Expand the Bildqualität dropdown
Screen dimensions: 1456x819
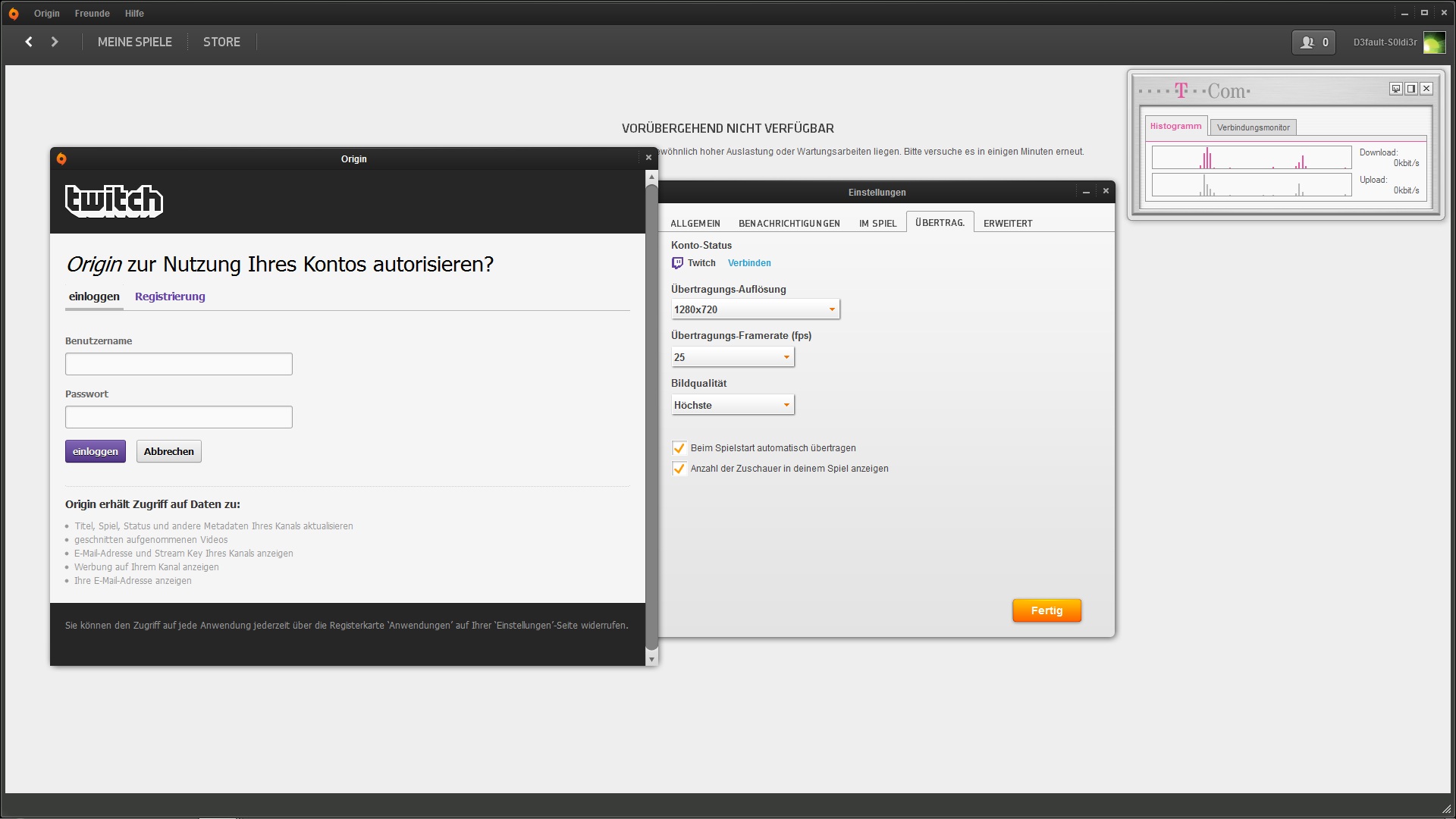(x=733, y=405)
